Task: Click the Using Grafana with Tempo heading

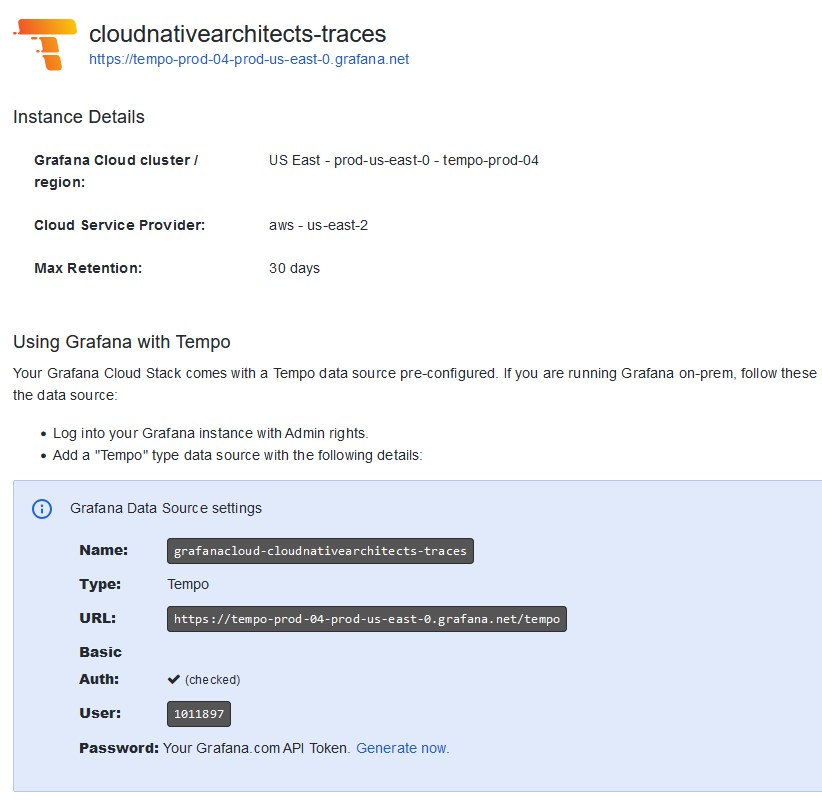Action: coord(121,341)
